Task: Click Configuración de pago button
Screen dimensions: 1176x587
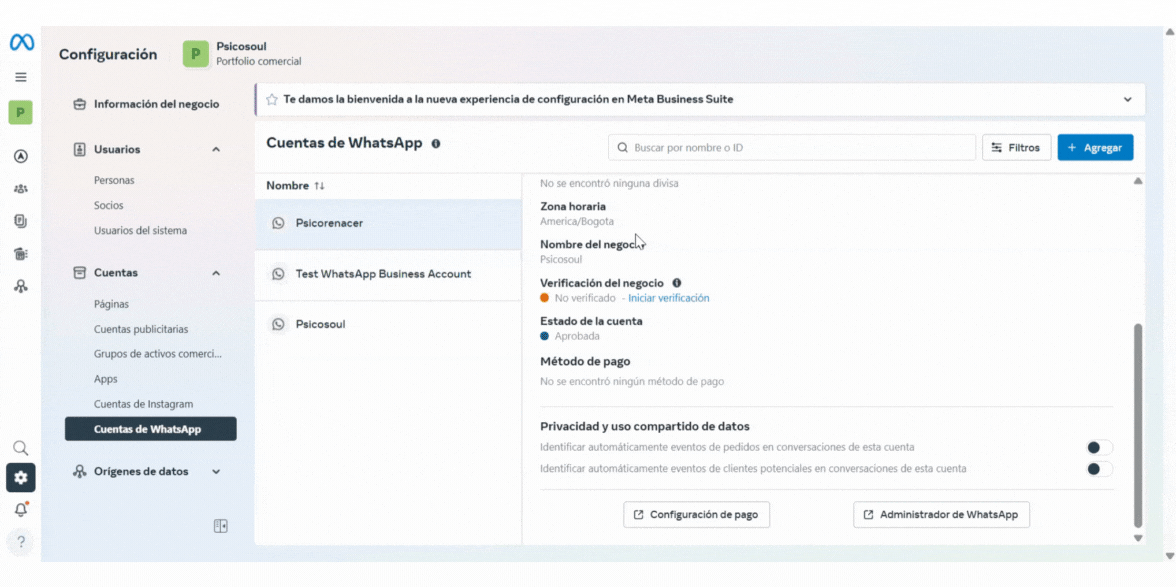Action: (x=696, y=515)
